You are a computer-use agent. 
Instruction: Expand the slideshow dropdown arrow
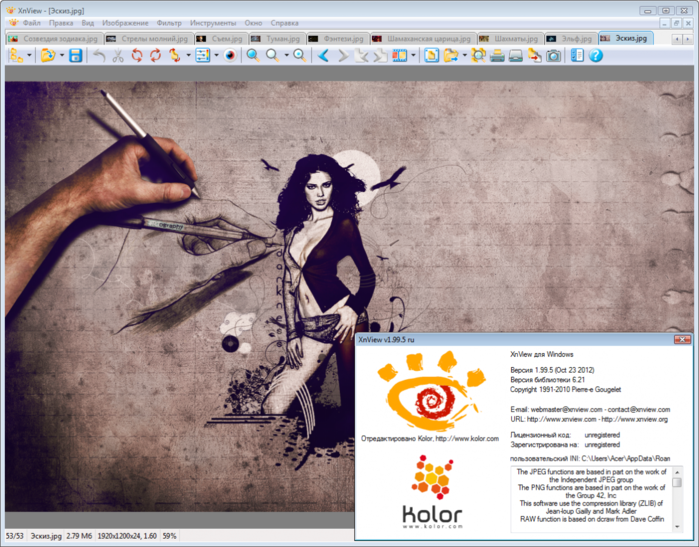tap(413, 56)
